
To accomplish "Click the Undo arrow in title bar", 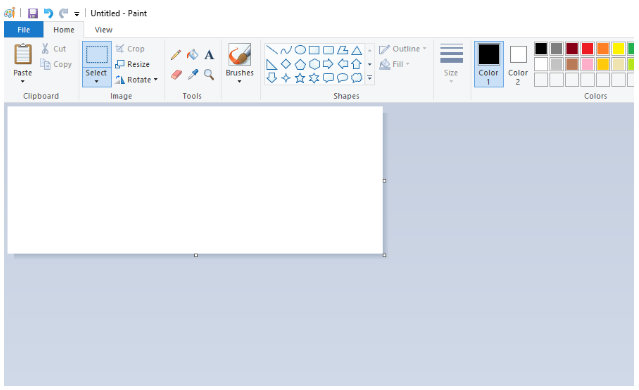I will 48,13.
